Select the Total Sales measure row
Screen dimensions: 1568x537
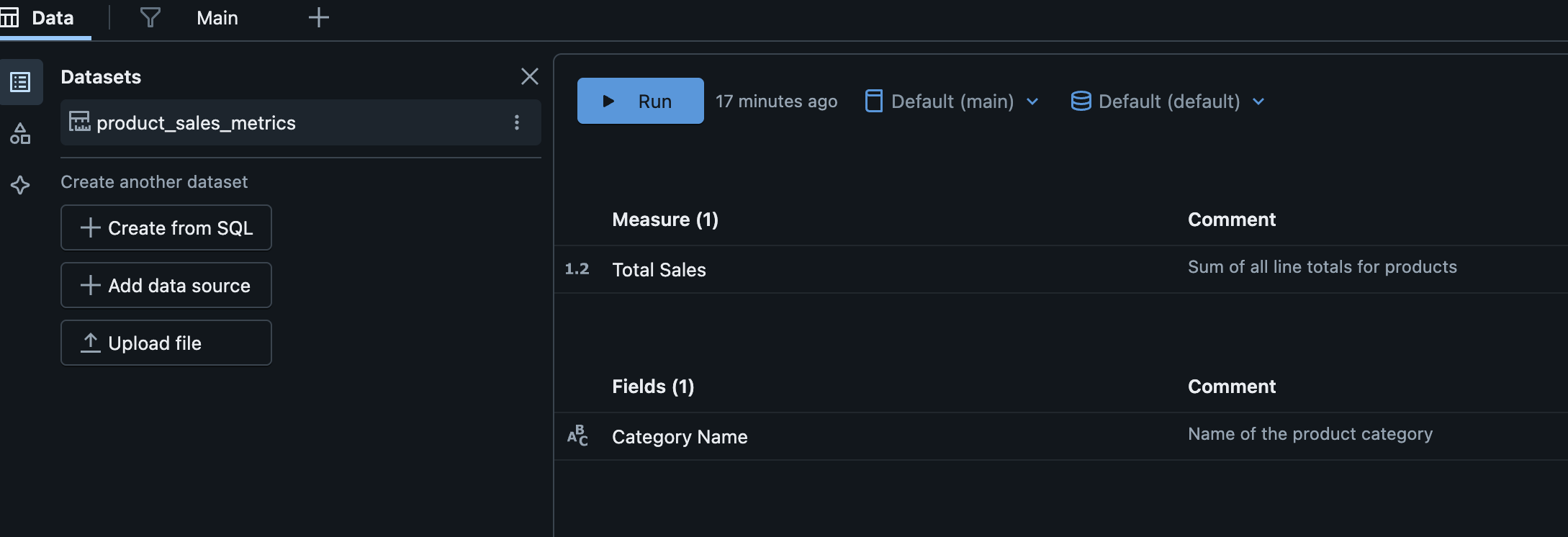click(659, 270)
